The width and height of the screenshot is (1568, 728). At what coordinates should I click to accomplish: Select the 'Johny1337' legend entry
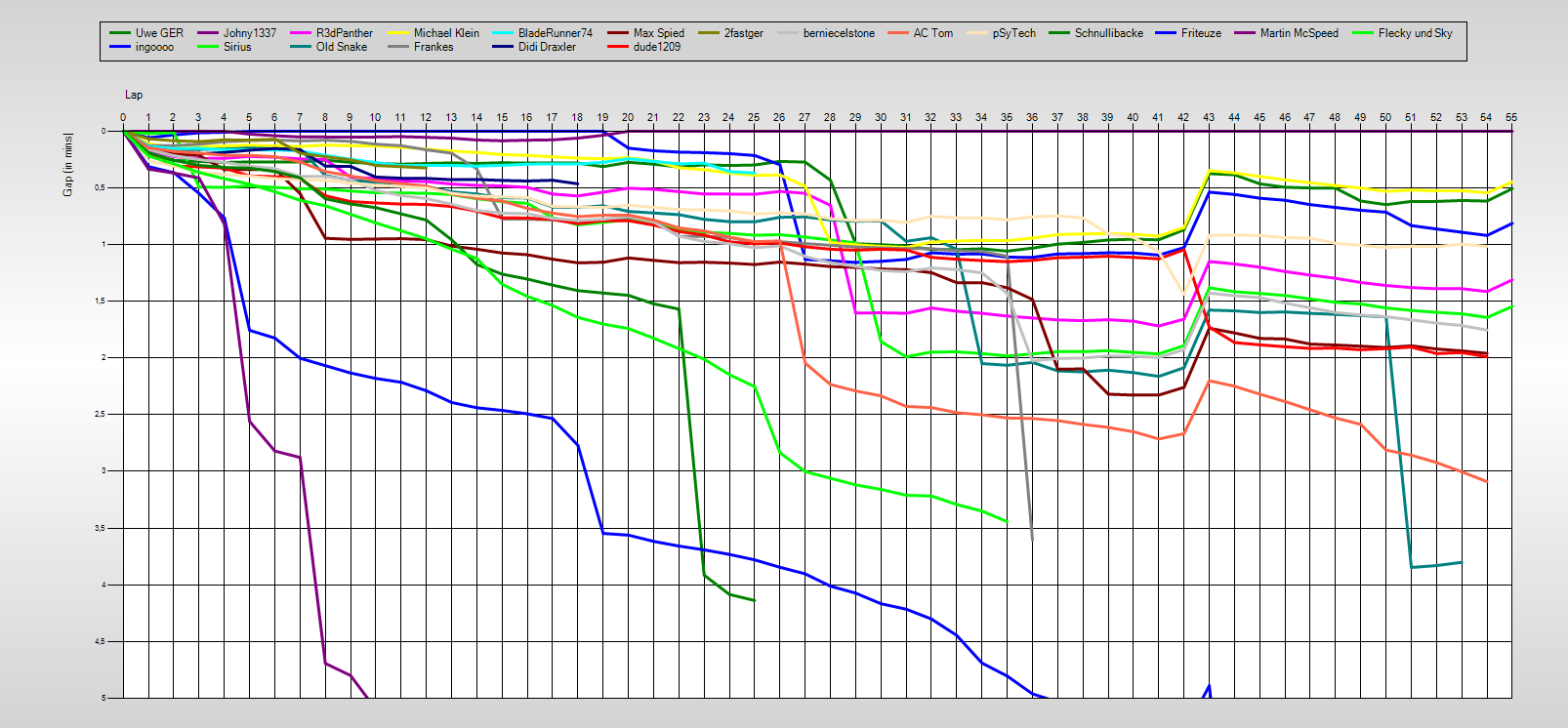[x=250, y=33]
